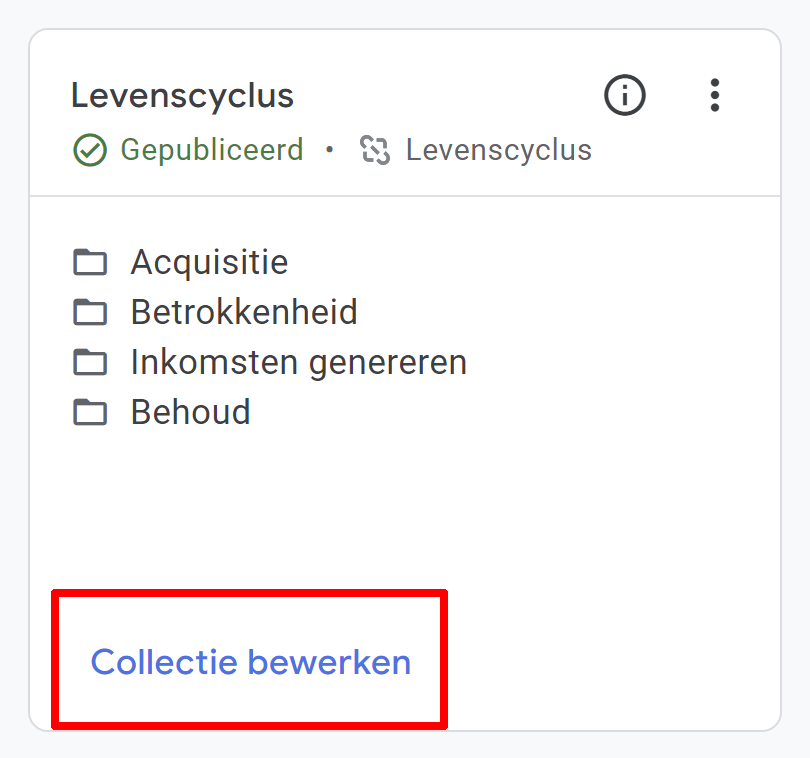
Task: Select the folder icon next to Behoud
Action: pos(91,412)
